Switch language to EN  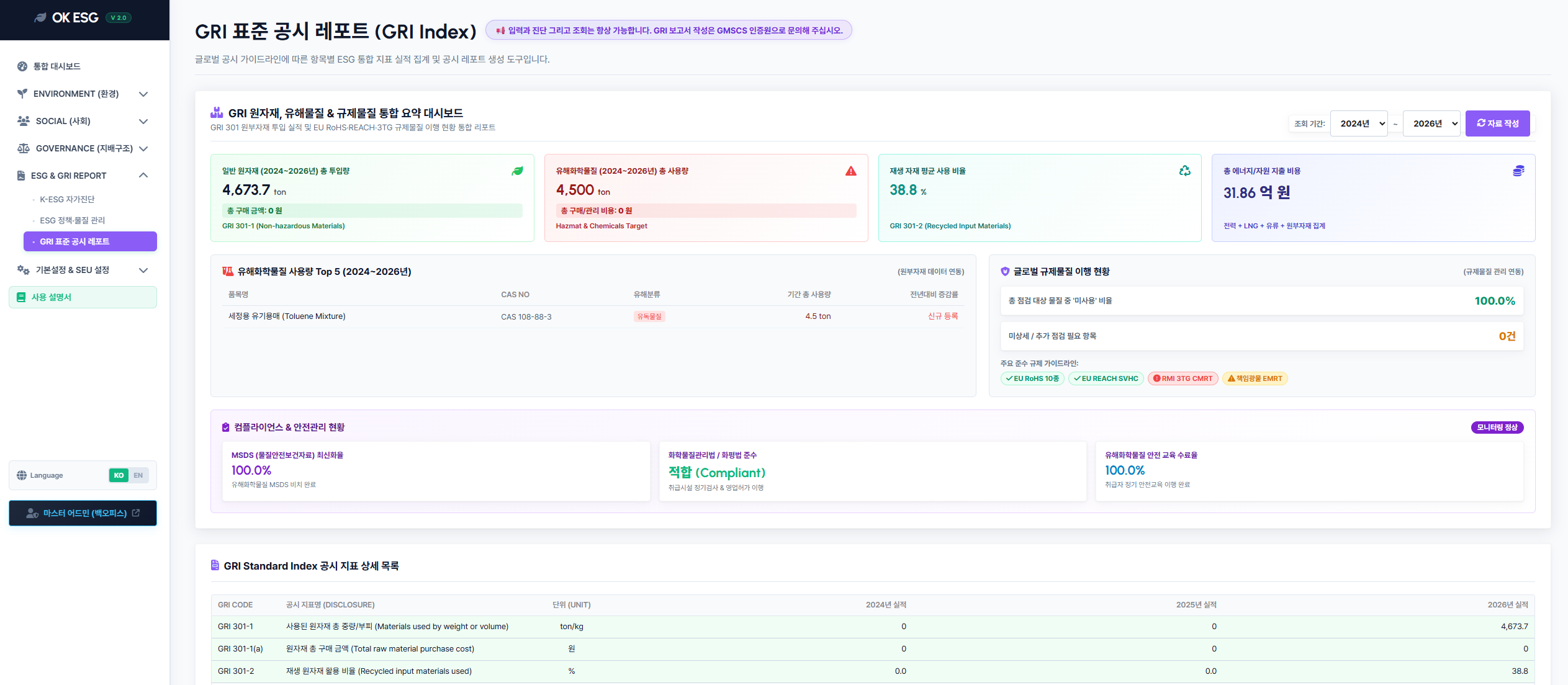point(138,475)
